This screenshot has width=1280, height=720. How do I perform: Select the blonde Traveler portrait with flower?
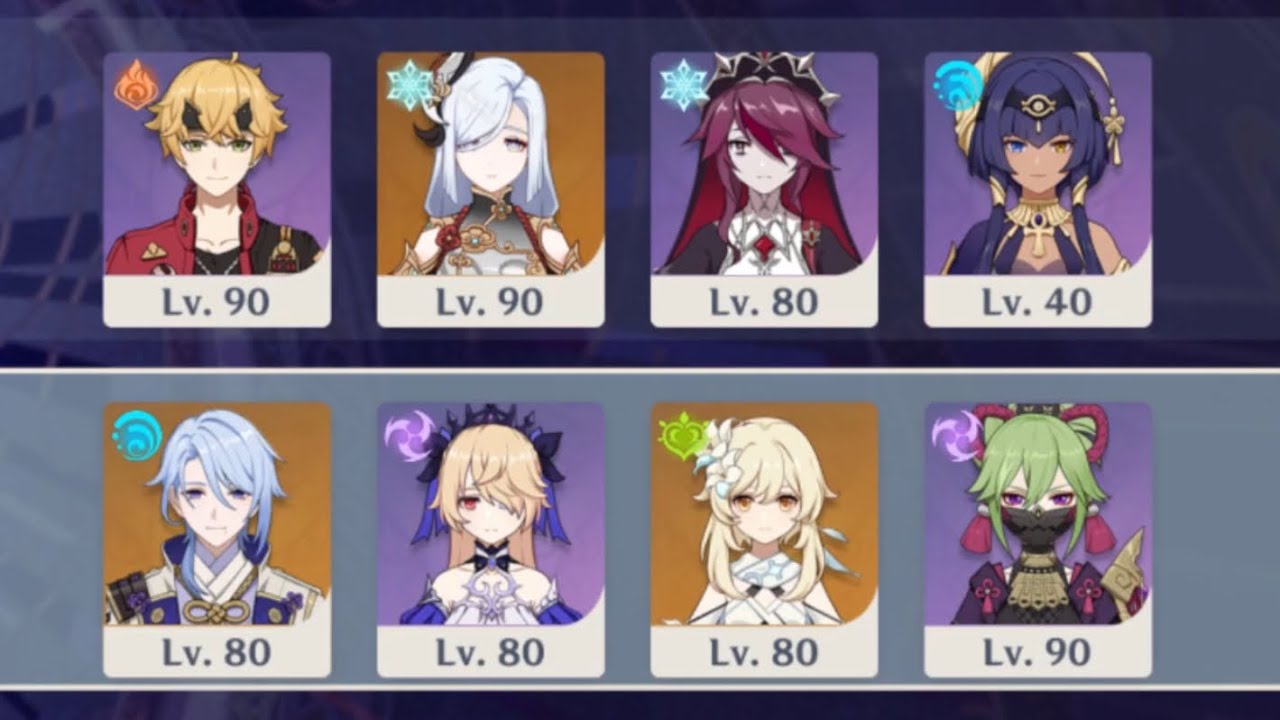[764, 514]
